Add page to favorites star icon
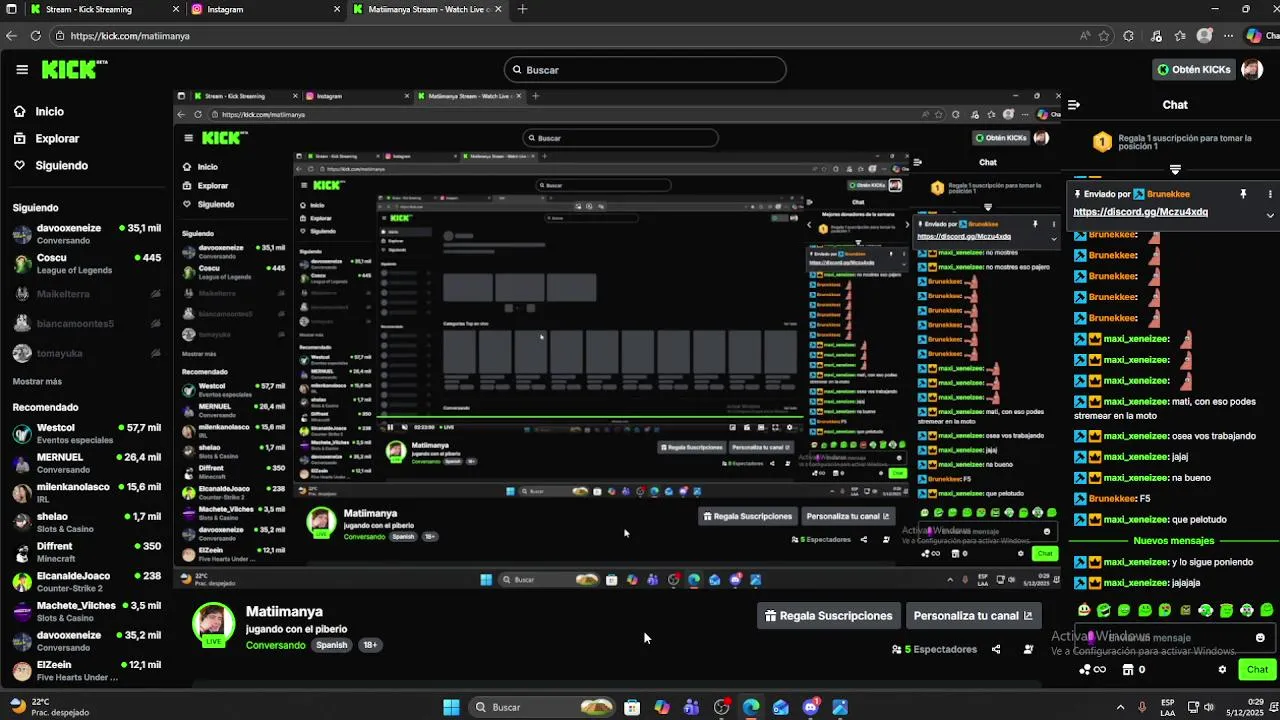 coord(1105,36)
